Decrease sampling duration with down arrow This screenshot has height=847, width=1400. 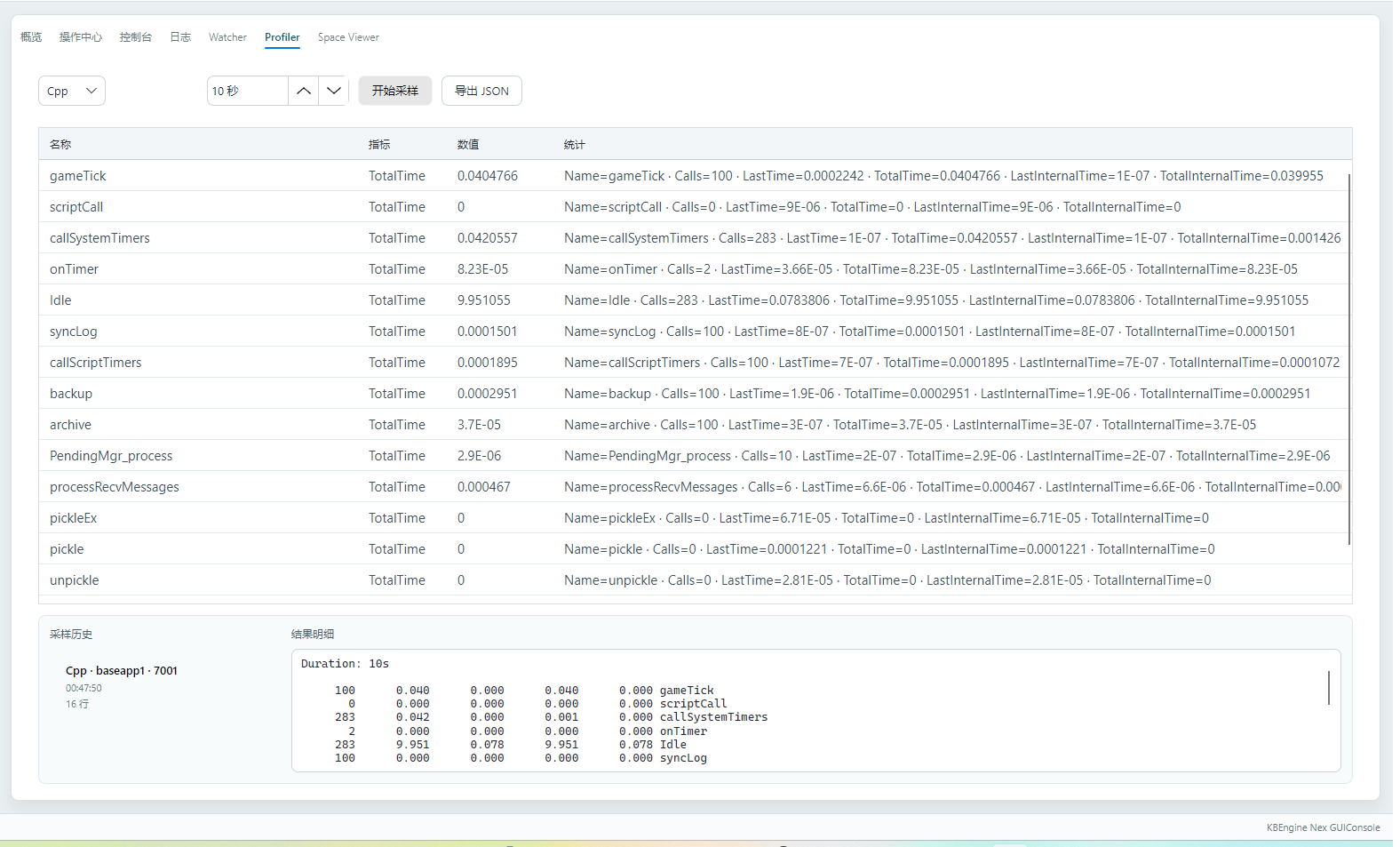(x=334, y=91)
